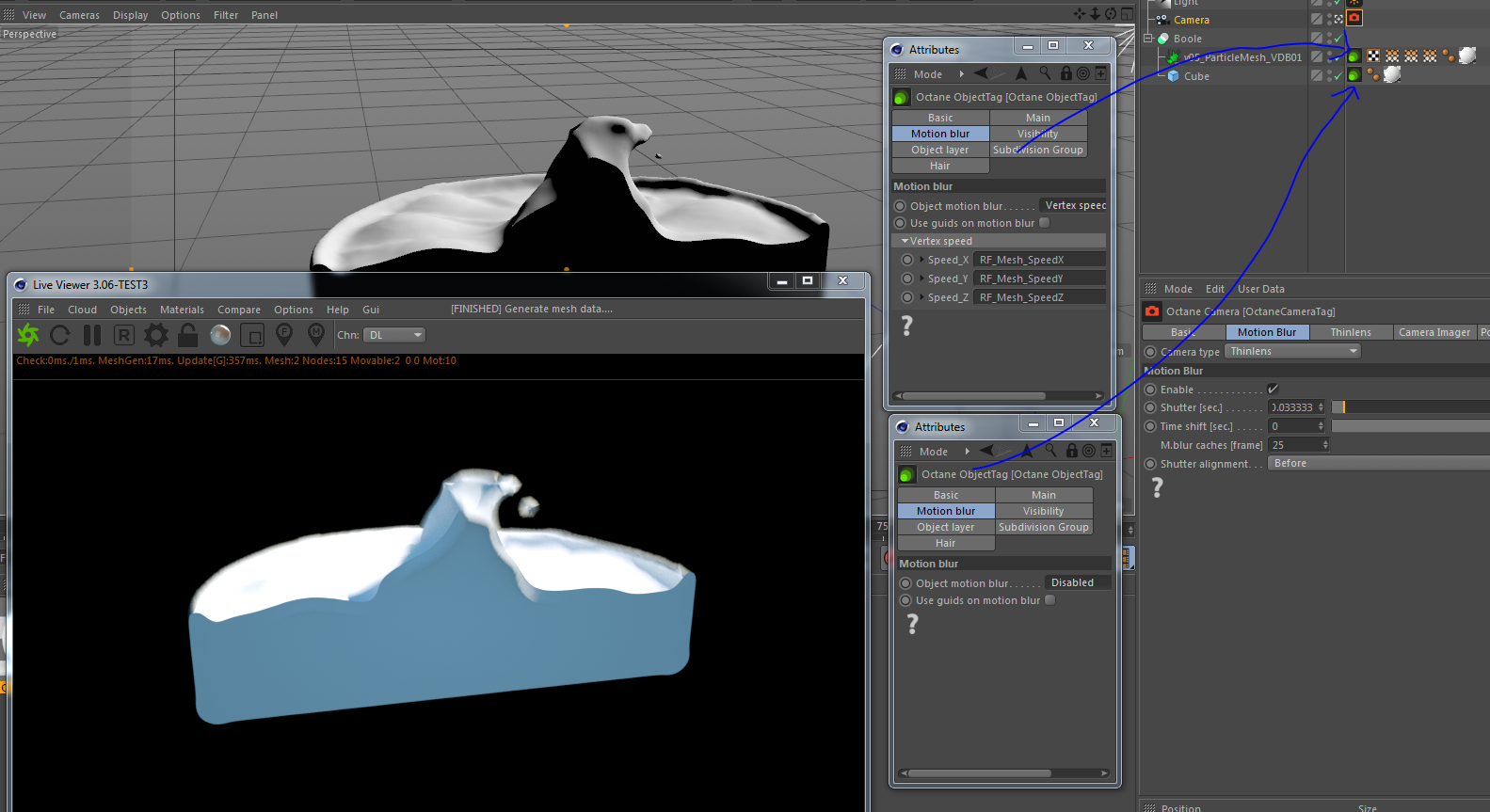The height and width of the screenshot is (812, 1490).
Task: Open the Chn channel dropdown
Action: point(394,335)
